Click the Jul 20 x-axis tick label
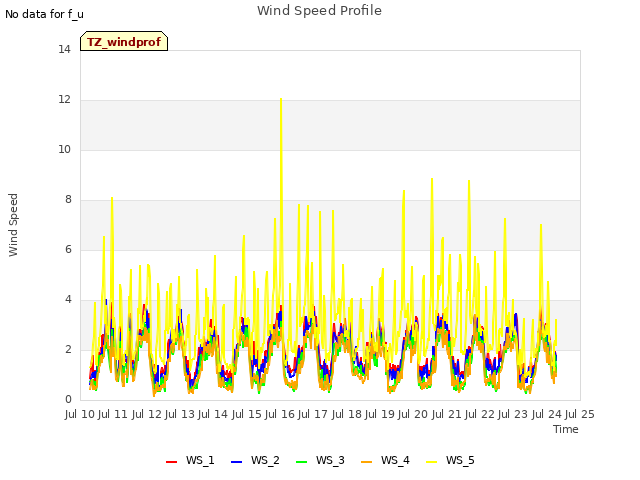Screen dimensions: 640x480 tap(413, 414)
